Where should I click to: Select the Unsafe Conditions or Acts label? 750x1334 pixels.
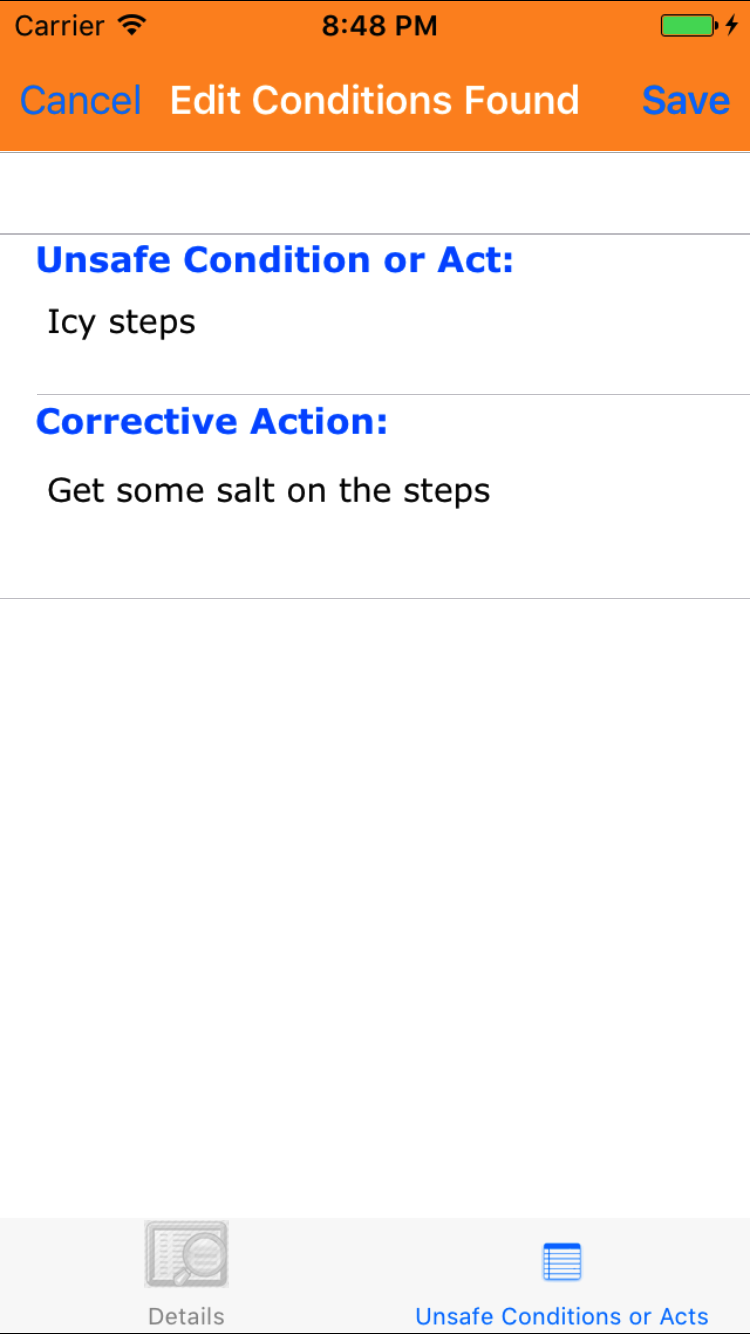[562, 1316]
